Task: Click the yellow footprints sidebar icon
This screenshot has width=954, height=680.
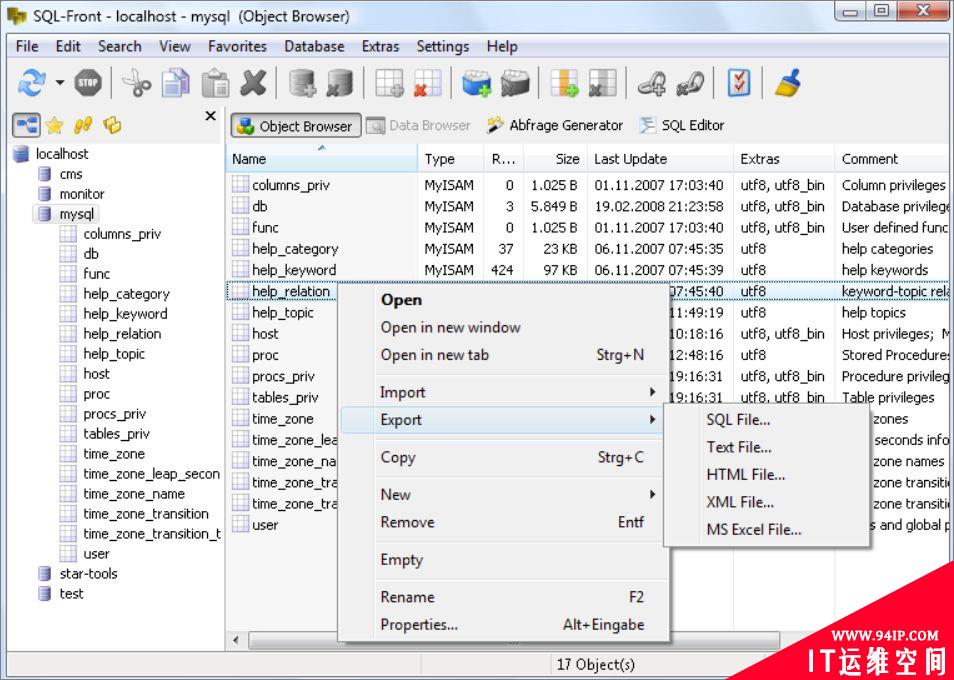Action: pyautogui.click(x=83, y=125)
